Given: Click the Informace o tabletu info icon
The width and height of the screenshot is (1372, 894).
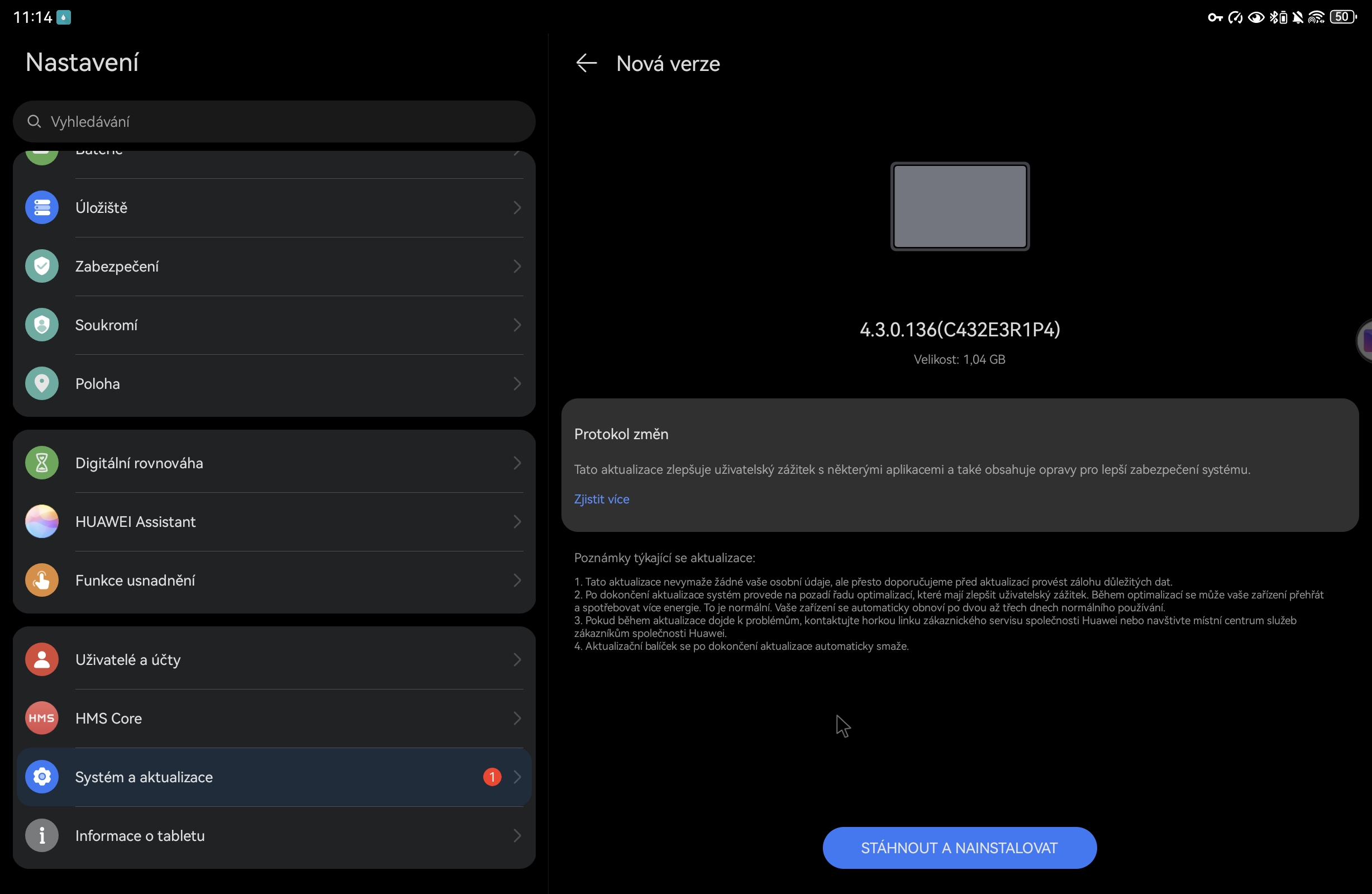Looking at the screenshot, I should [x=41, y=835].
